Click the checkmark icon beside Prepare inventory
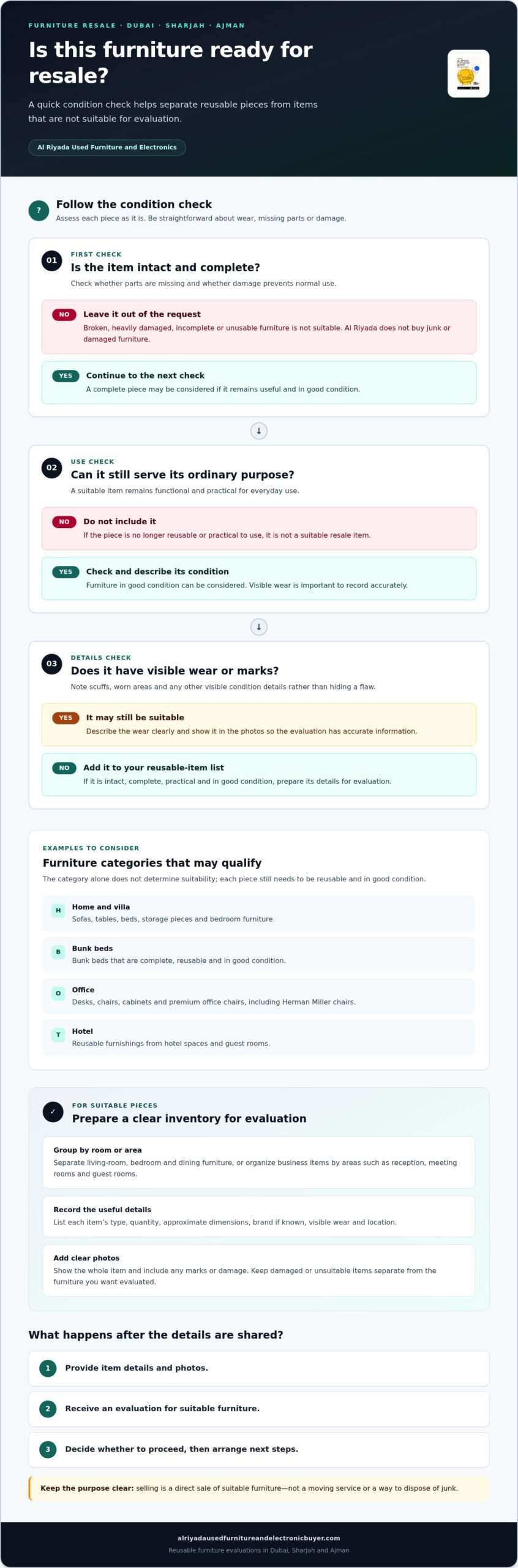The height and width of the screenshot is (1568, 518). (53, 1112)
